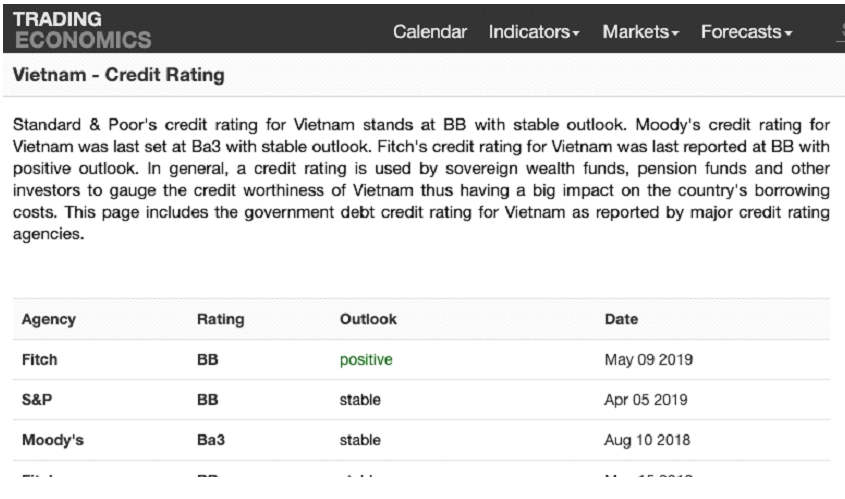
Task: Click the green positive outlook text
Action: (x=366, y=359)
